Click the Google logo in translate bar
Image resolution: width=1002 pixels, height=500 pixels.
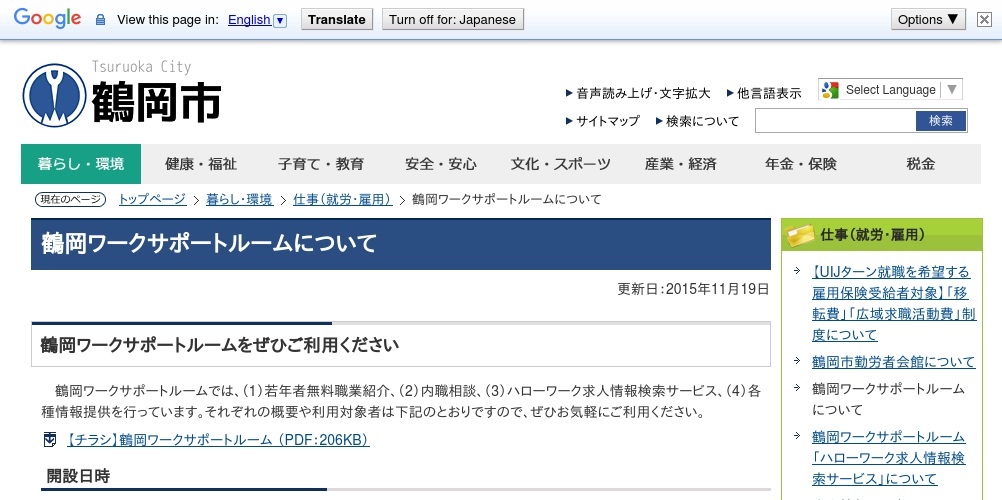click(47, 19)
